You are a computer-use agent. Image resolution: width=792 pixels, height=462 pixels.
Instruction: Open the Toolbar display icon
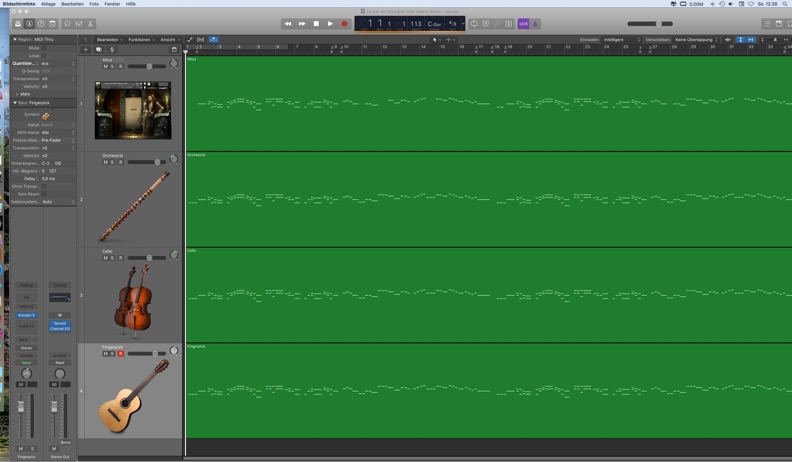[x=53, y=24]
